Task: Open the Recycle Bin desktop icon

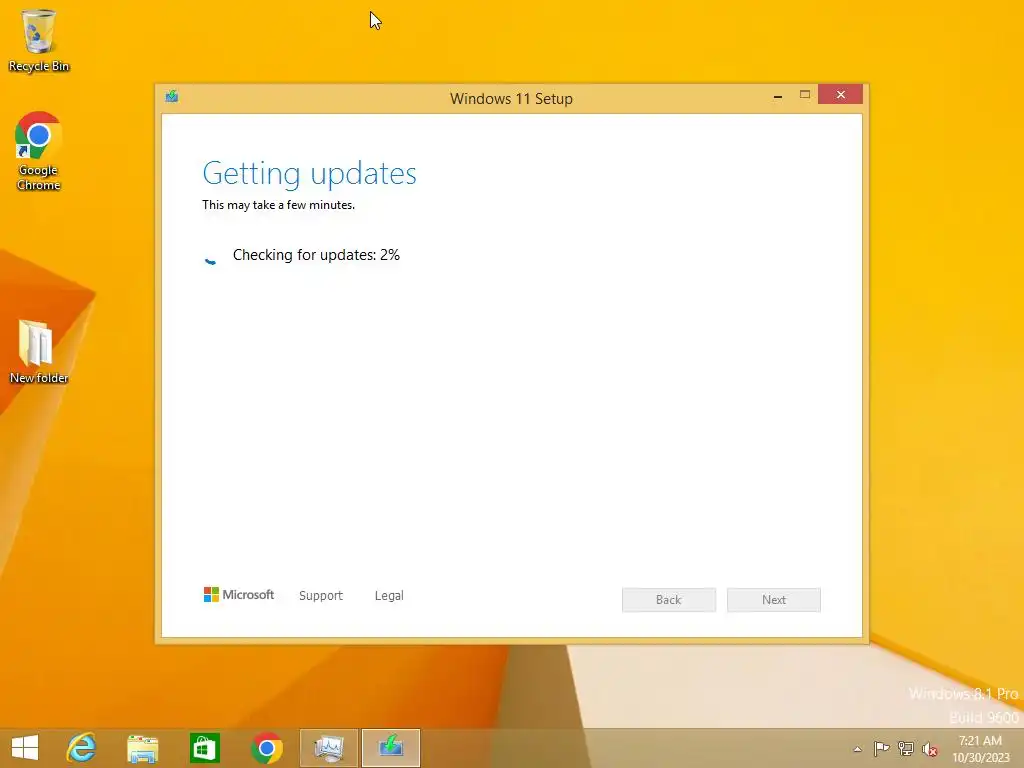Action: point(39,40)
